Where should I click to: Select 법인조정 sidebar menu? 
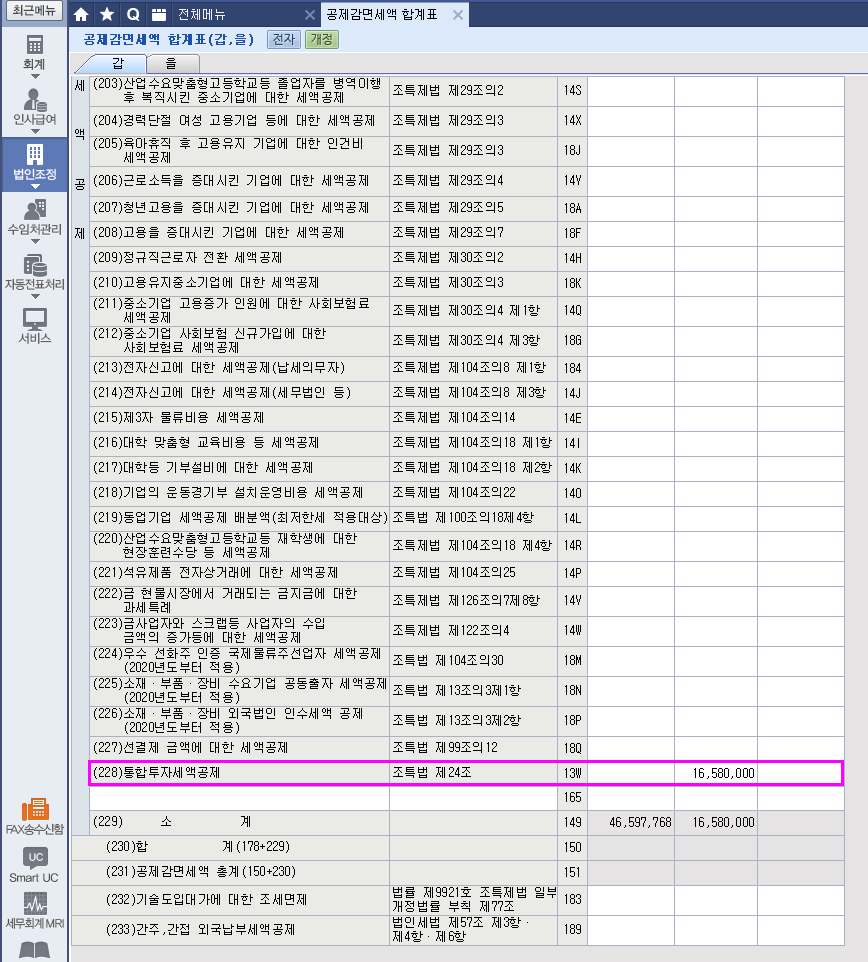34,163
